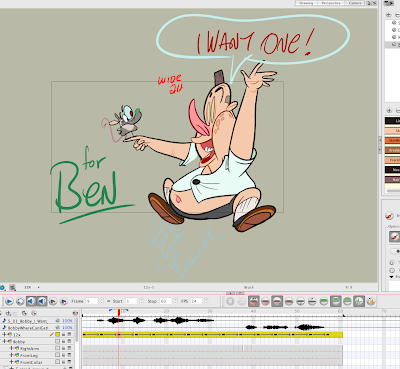This screenshot has width=400, height=369.
Task: Click the film strip icon on RightArm layer
Action: point(69,348)
